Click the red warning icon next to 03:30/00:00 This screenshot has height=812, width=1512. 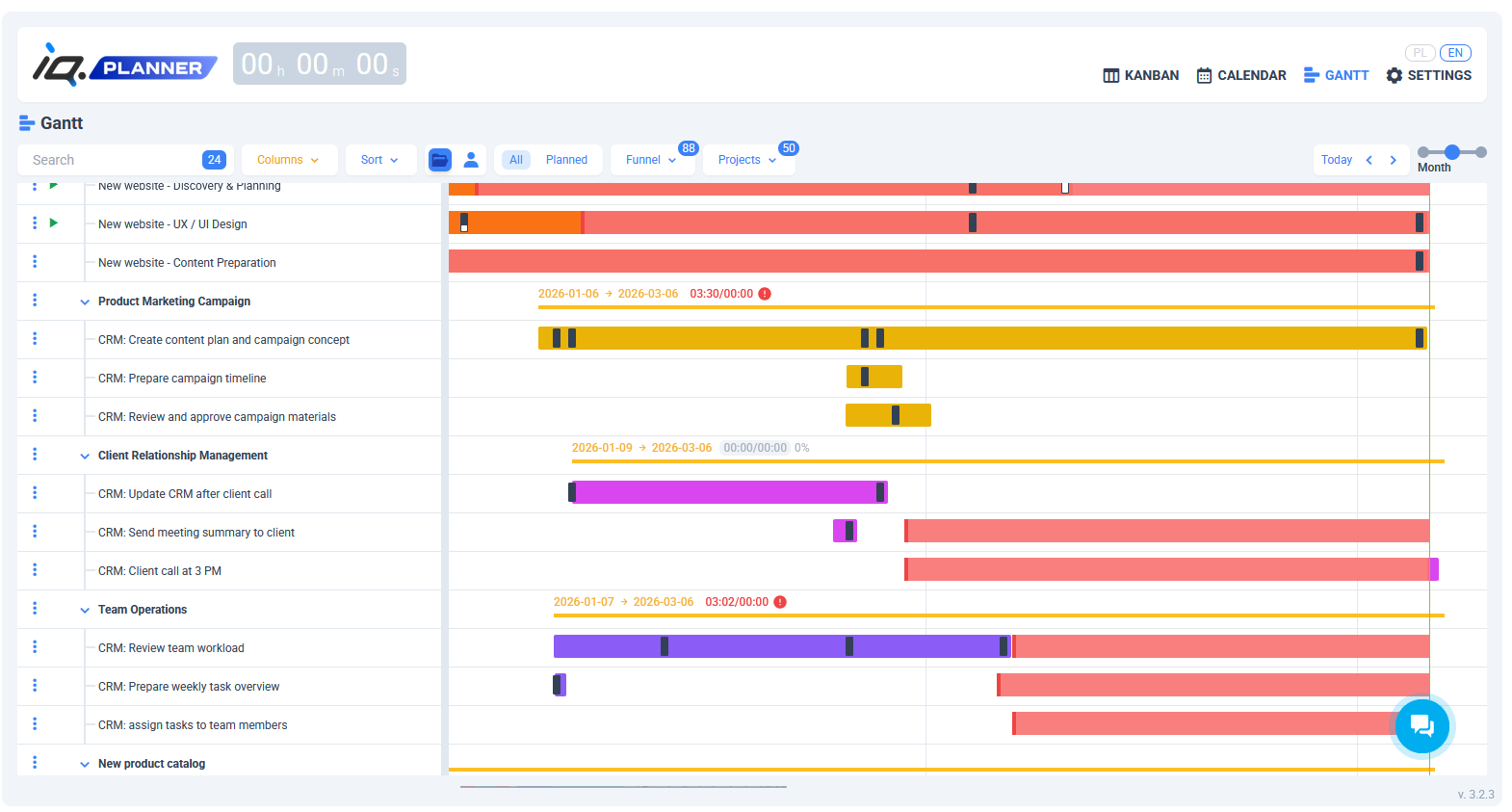click(x=765, y=294)
